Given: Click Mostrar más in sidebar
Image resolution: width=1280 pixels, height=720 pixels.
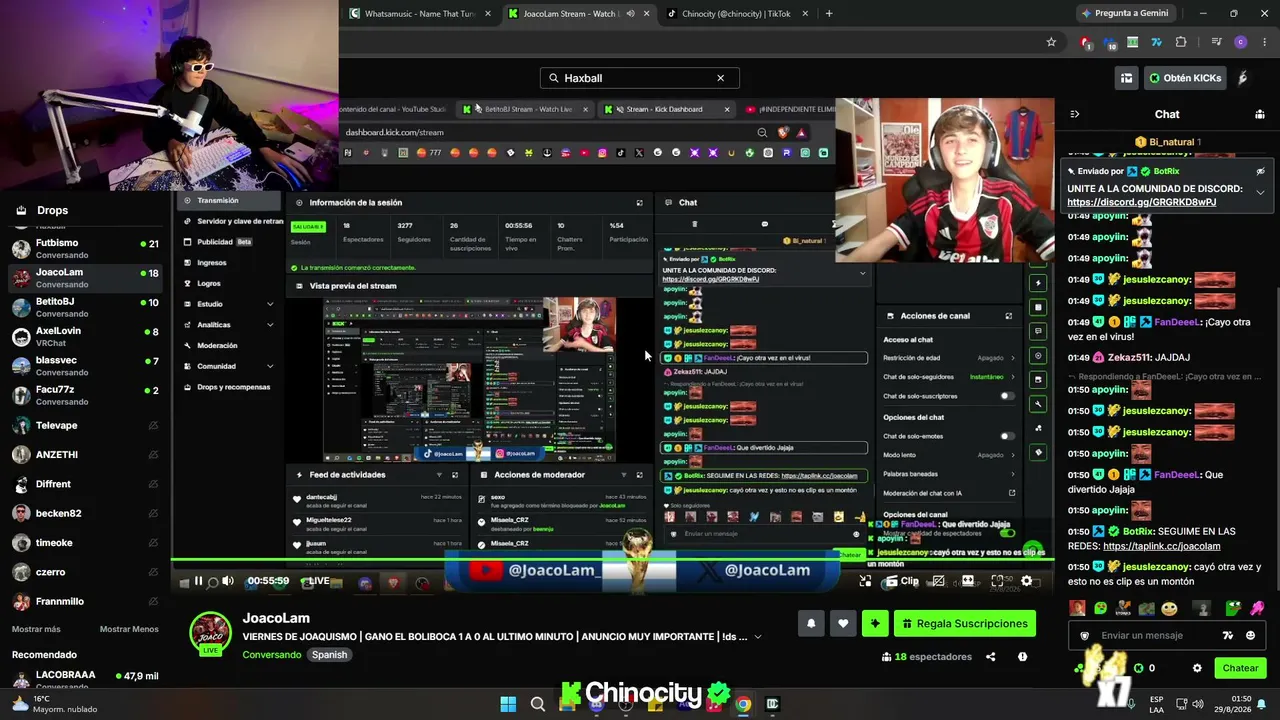Looking at the screenshot, I should coord(36,629).
